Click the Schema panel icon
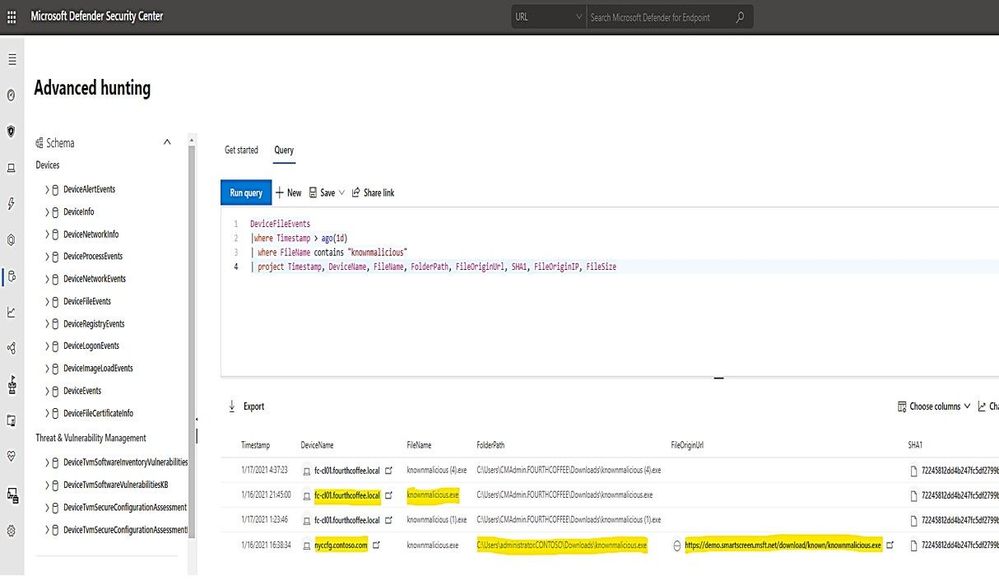 click(x=40, y=143)
